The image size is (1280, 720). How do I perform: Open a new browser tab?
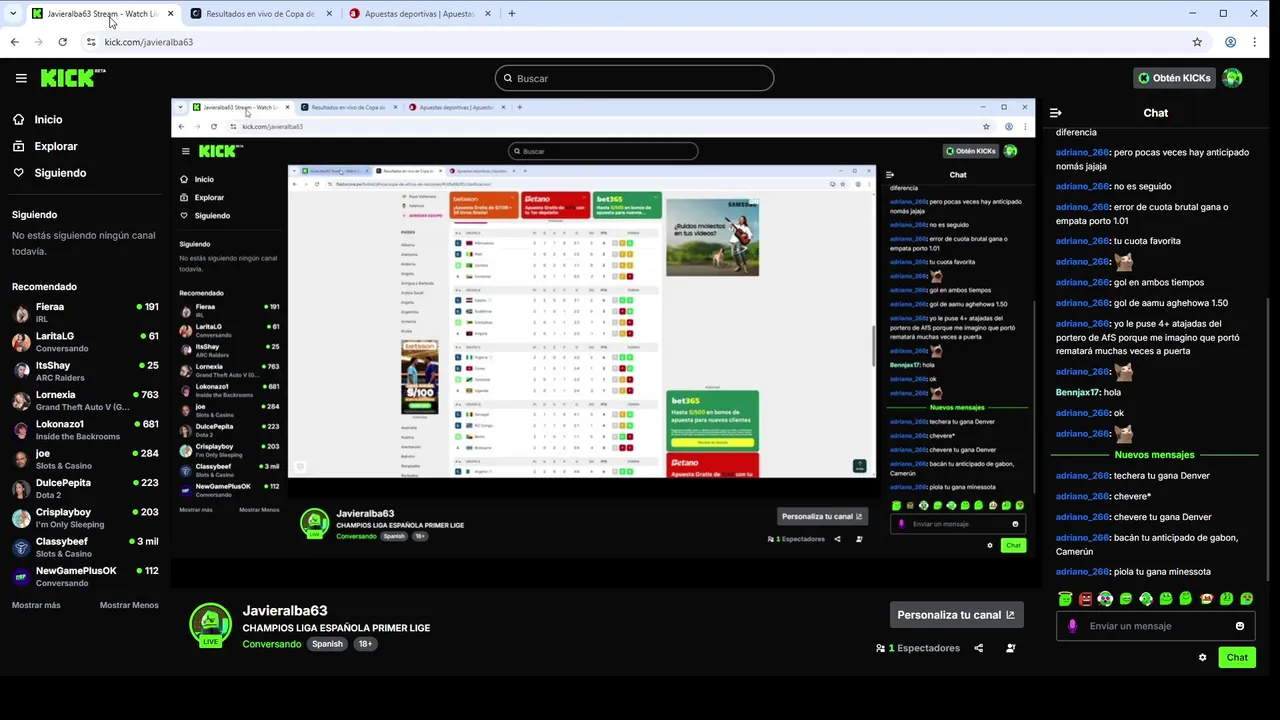coord(511,14)
